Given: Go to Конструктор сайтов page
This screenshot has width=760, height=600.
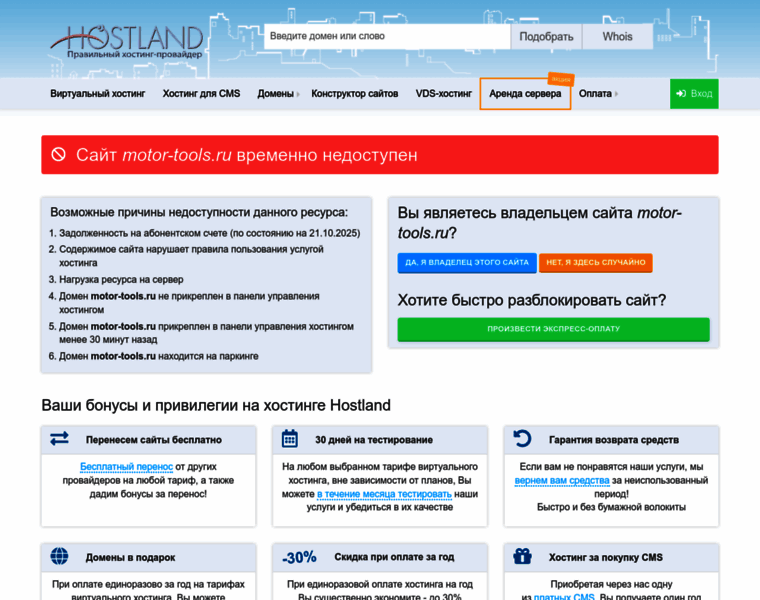Looking at the screenshot, I should pos(354,94).
